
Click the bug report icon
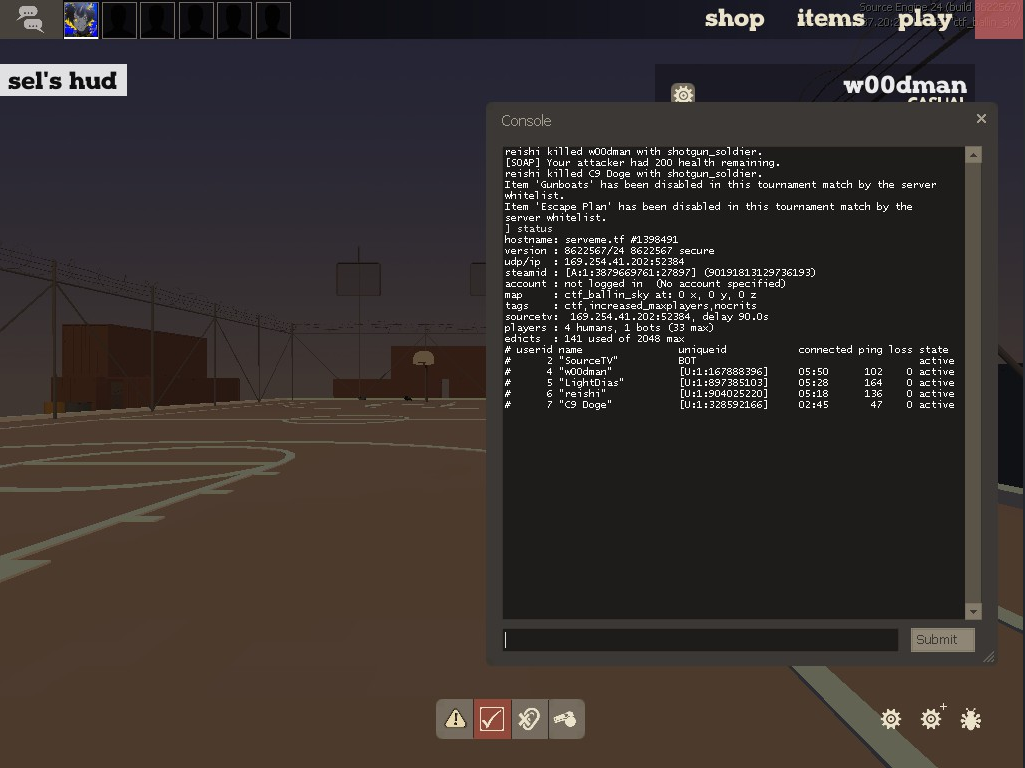[970, 719]
